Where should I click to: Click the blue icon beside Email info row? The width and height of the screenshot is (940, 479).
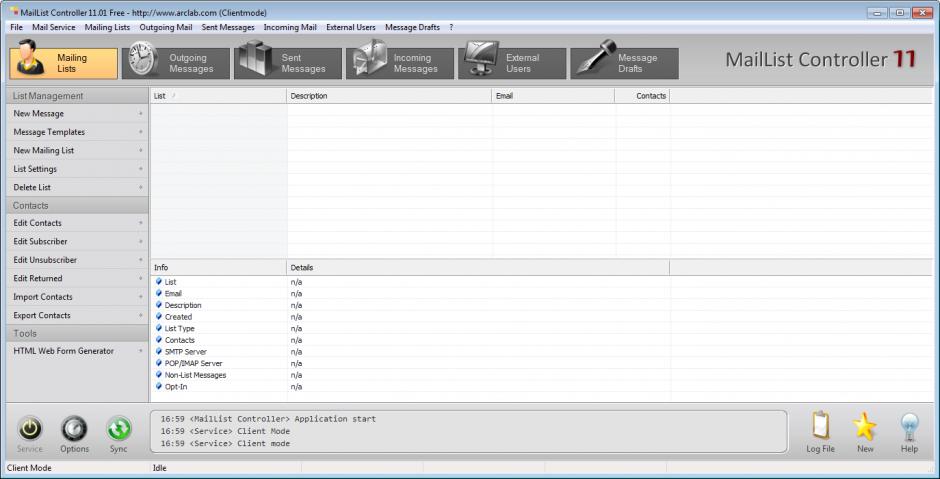(x=159, y=293)
